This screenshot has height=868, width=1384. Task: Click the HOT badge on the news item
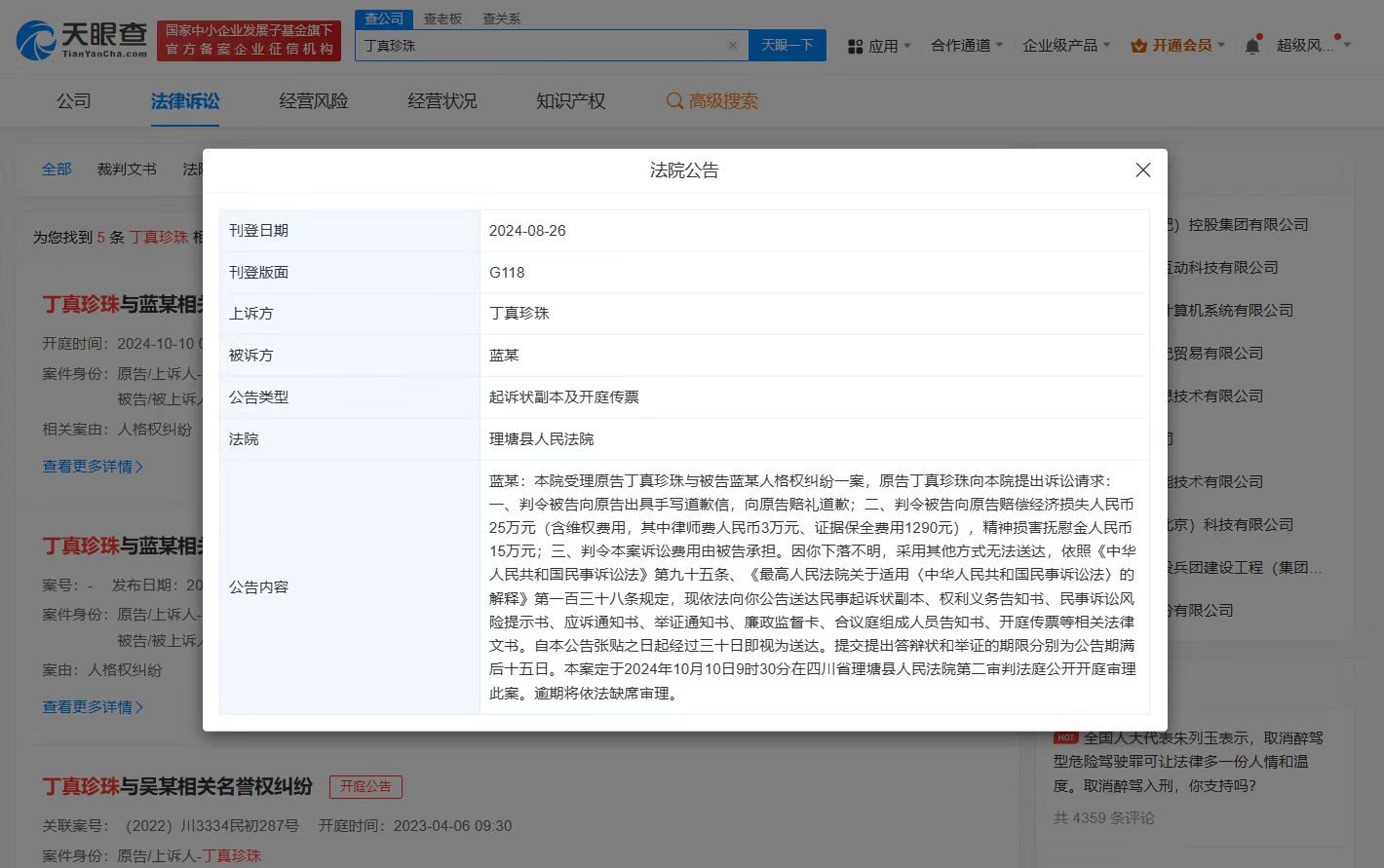1065,738
